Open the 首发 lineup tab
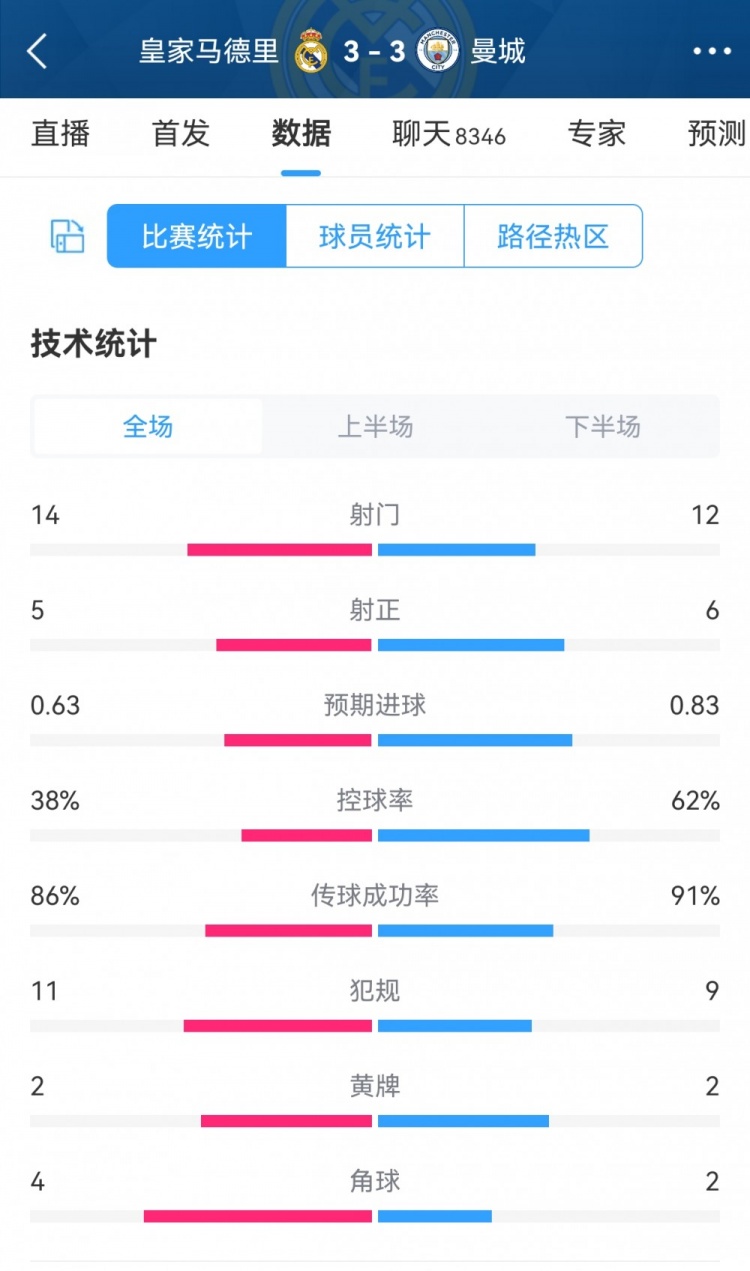This screenshot has width=750, height=1271. click(x=181, y=133)
